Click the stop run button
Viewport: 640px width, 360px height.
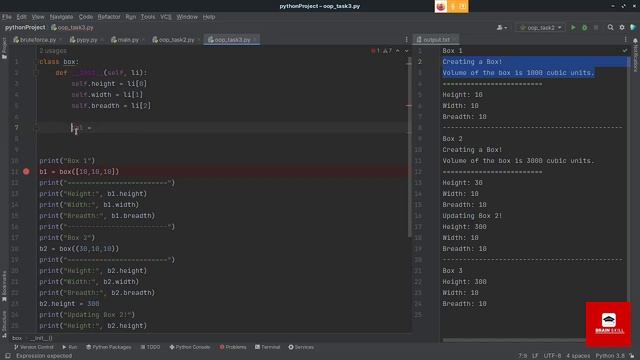[596, 27]
